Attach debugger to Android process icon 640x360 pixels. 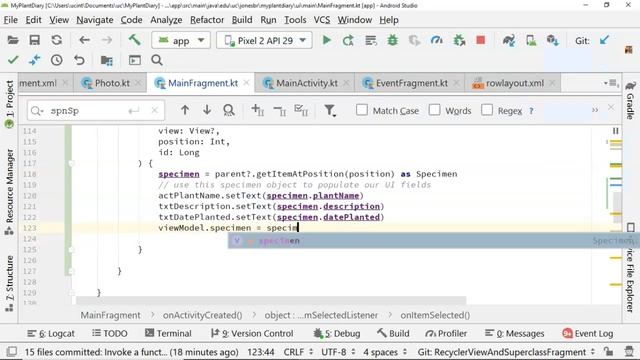point(459,40)
